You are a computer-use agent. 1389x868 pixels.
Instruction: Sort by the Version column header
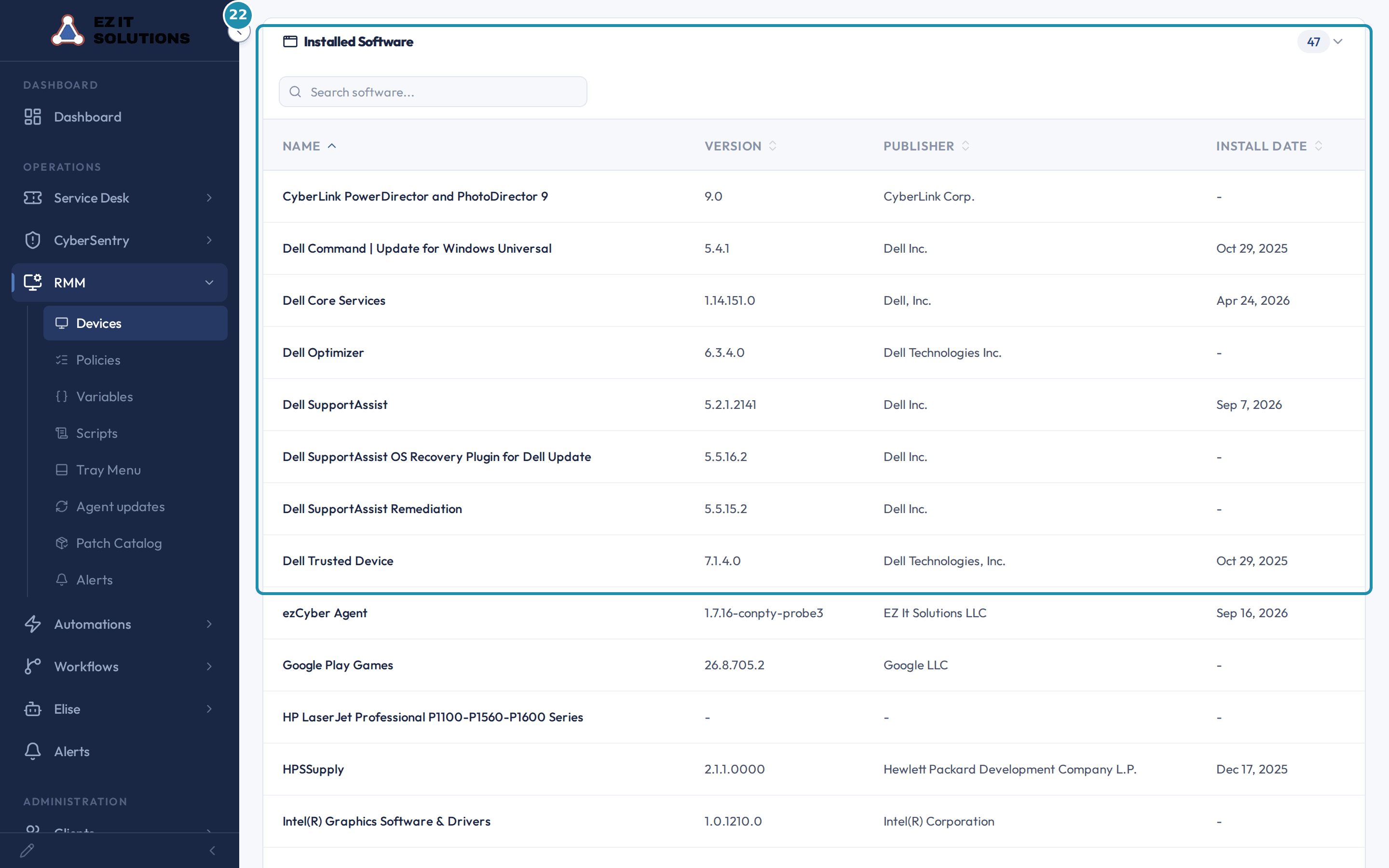(x=740, y=147)
